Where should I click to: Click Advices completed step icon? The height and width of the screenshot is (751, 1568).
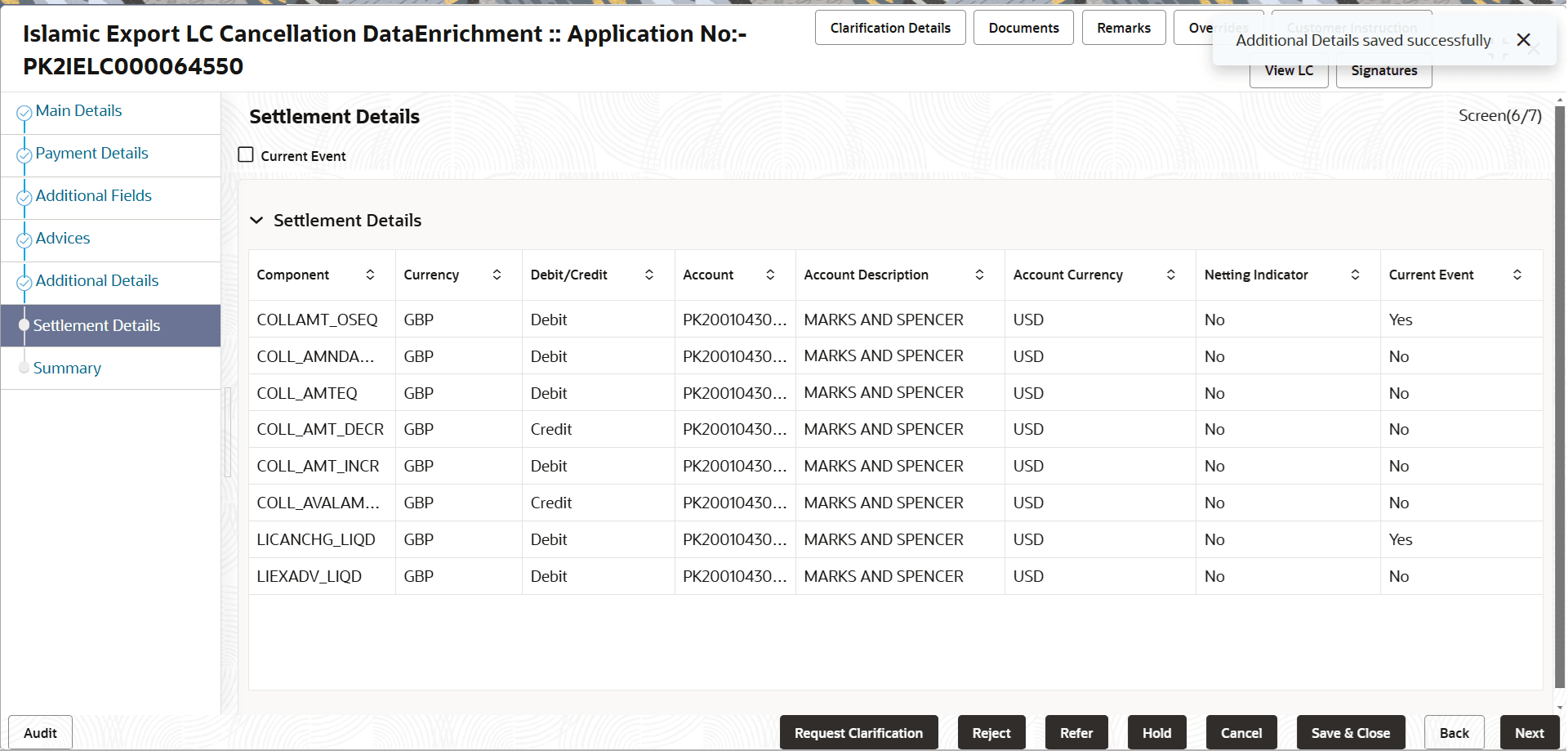click(24, 240)
